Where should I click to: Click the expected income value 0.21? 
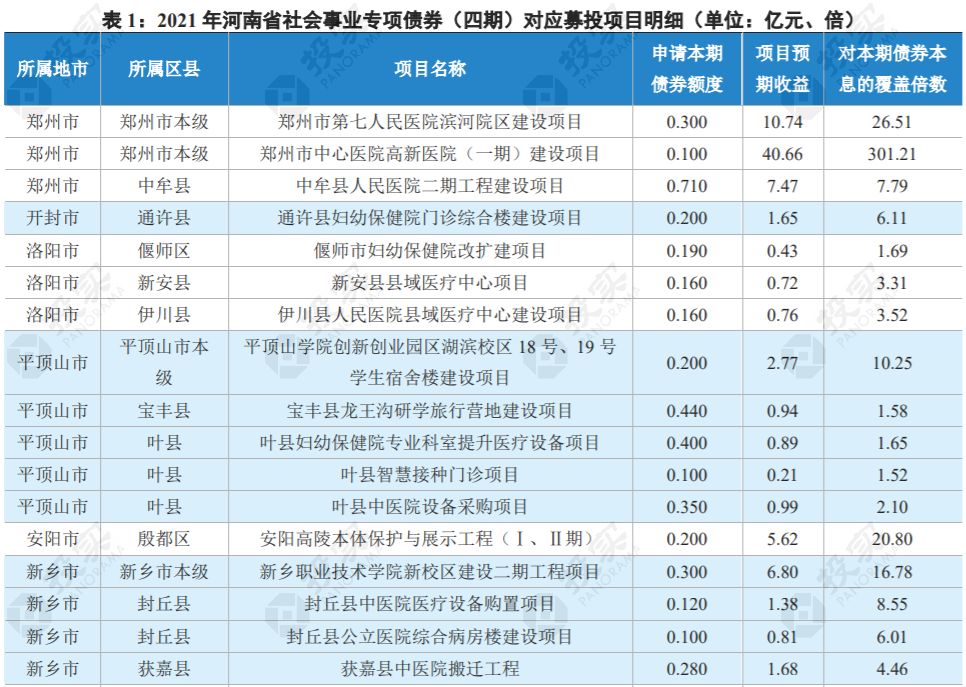coord(782,475)
